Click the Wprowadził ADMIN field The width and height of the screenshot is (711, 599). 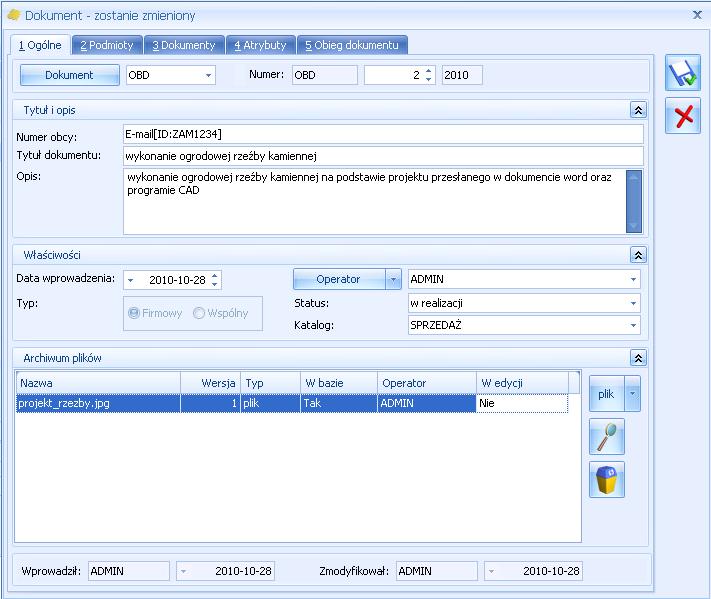pyautogui.click(x=129, y=571)
